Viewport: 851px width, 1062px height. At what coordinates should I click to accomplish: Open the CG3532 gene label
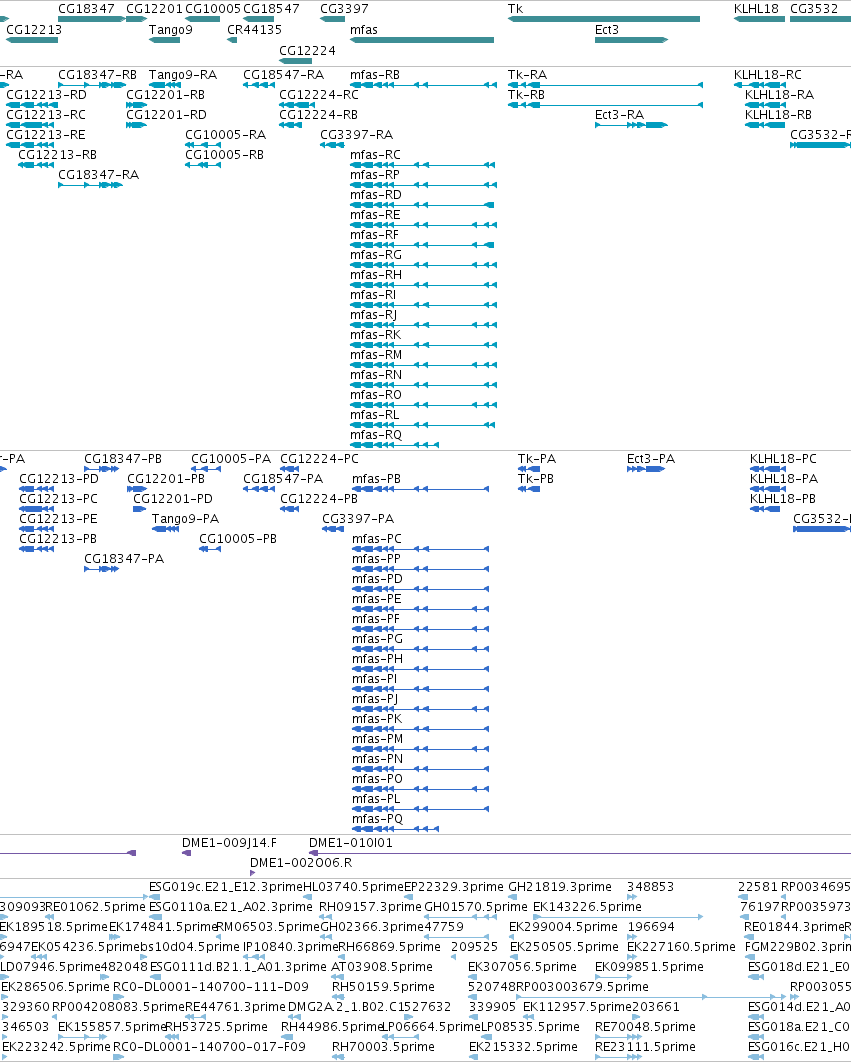(814, 9)
